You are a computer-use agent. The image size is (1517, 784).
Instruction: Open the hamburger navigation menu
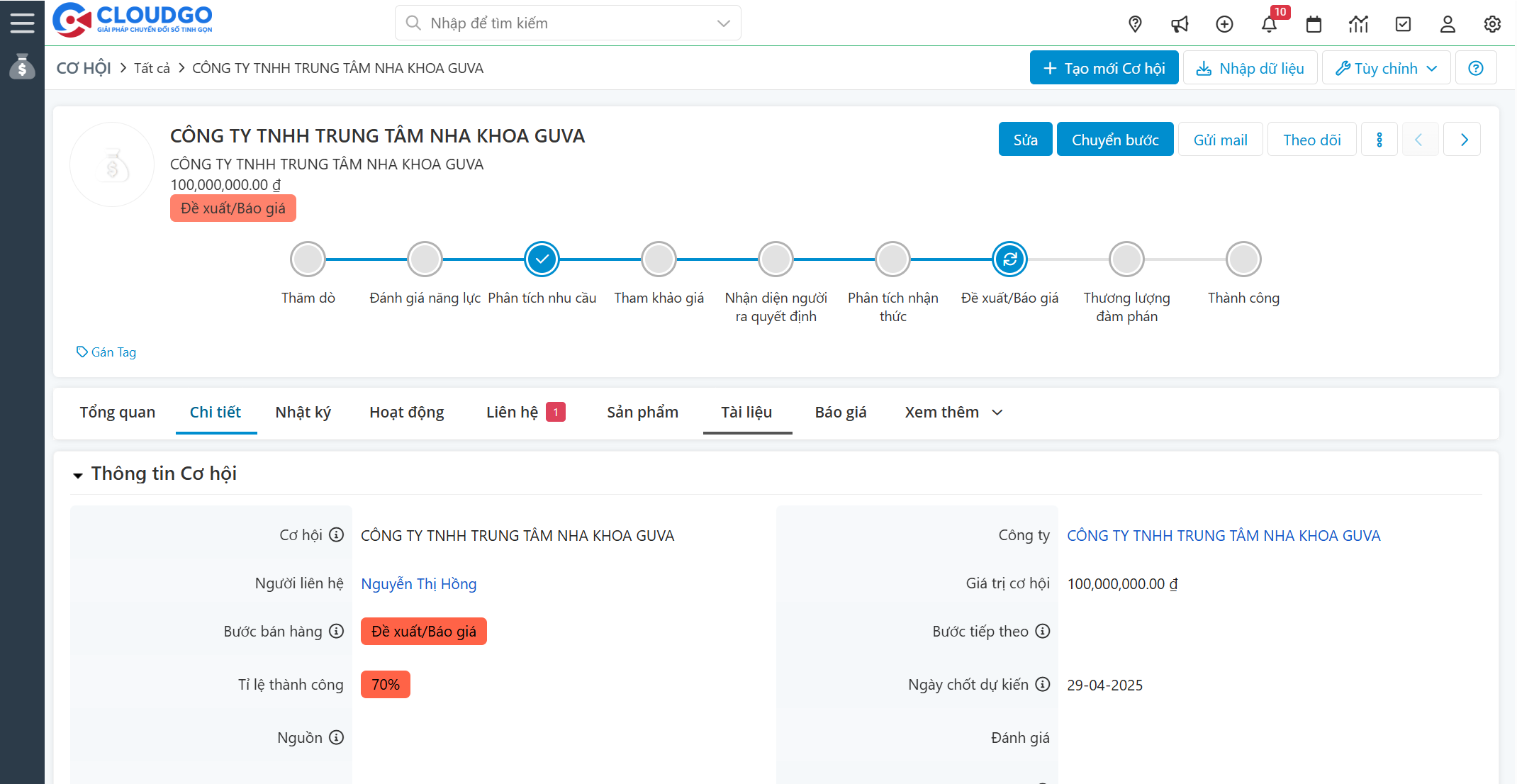click(22, 23)
